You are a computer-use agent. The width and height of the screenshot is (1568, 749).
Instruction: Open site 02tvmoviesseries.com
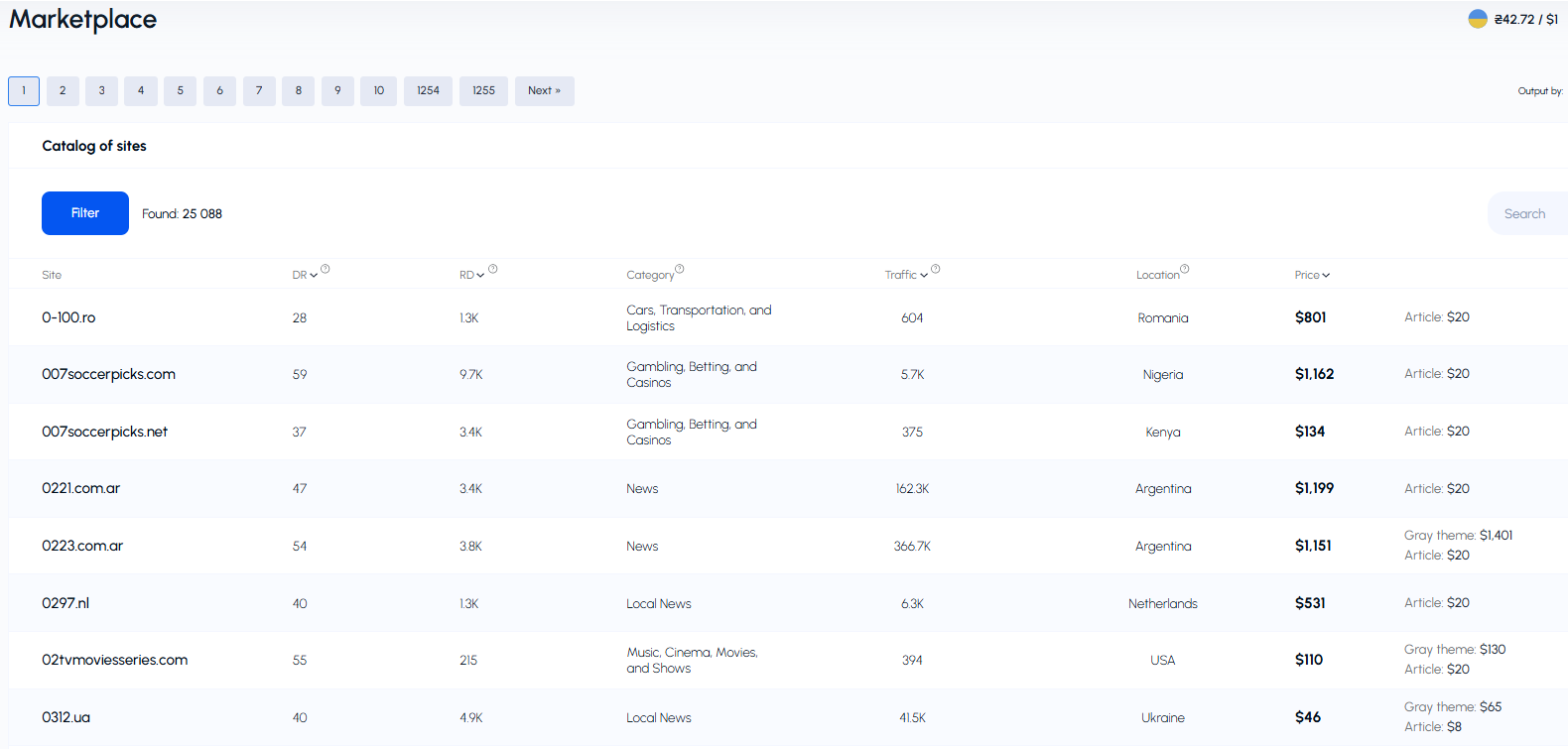[x=114, y=660]
